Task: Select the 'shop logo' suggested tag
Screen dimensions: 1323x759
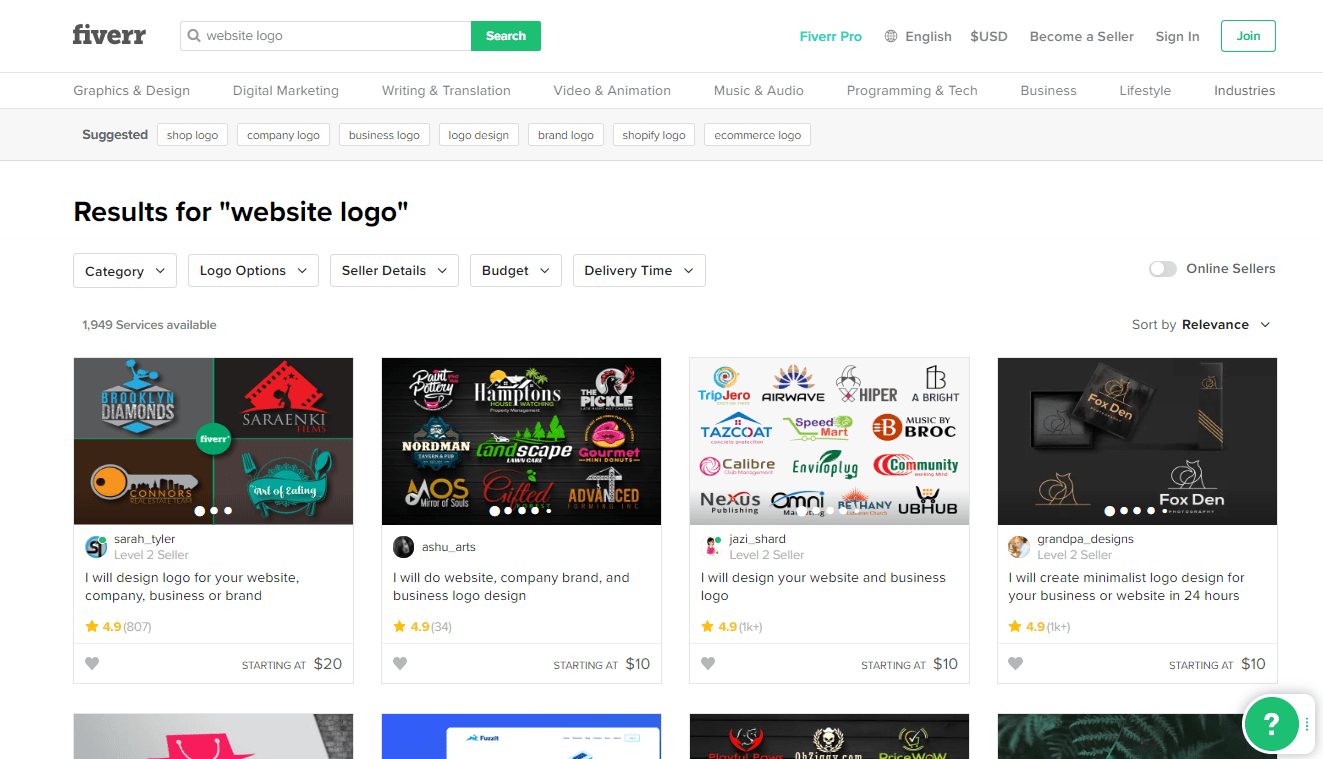Action: click(x=192, y=135)
